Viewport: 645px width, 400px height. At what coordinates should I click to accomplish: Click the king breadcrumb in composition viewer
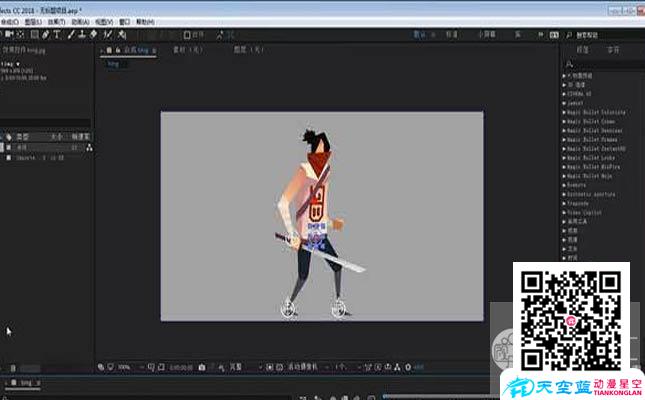(113, 64)
